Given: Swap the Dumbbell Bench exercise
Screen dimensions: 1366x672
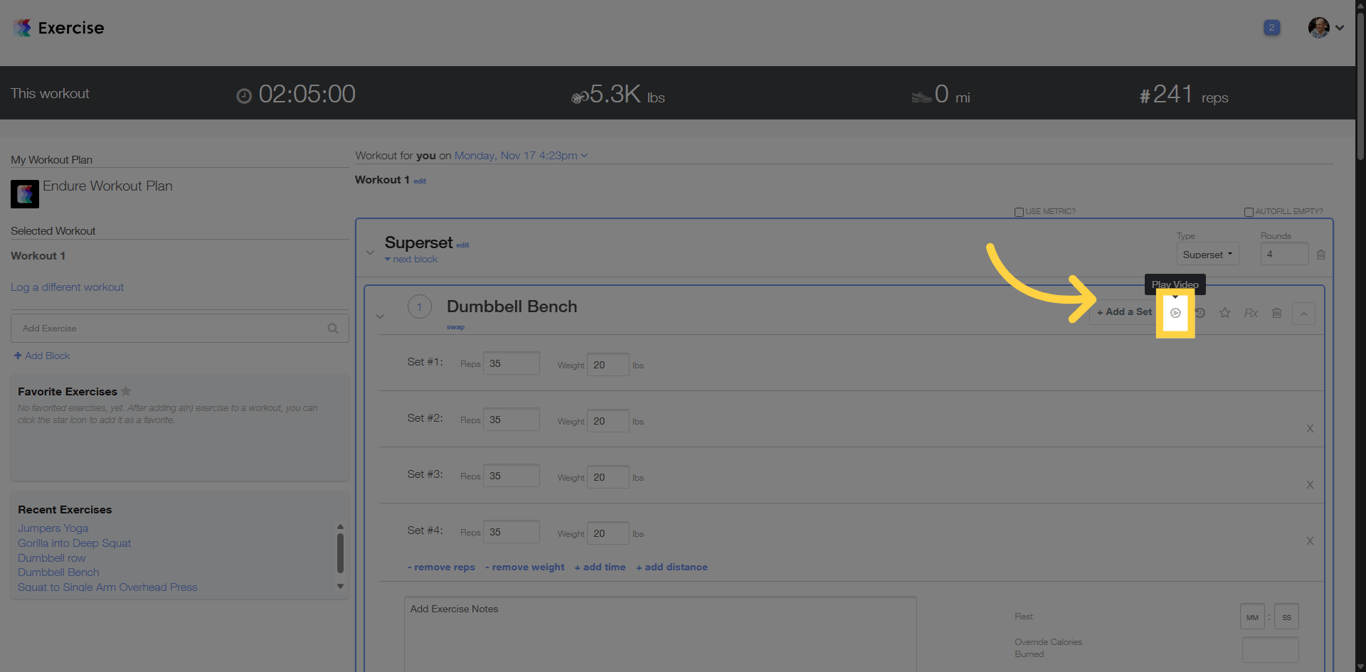Looking at the screenshot, I should pyautogui.click(x=455, y=327).
